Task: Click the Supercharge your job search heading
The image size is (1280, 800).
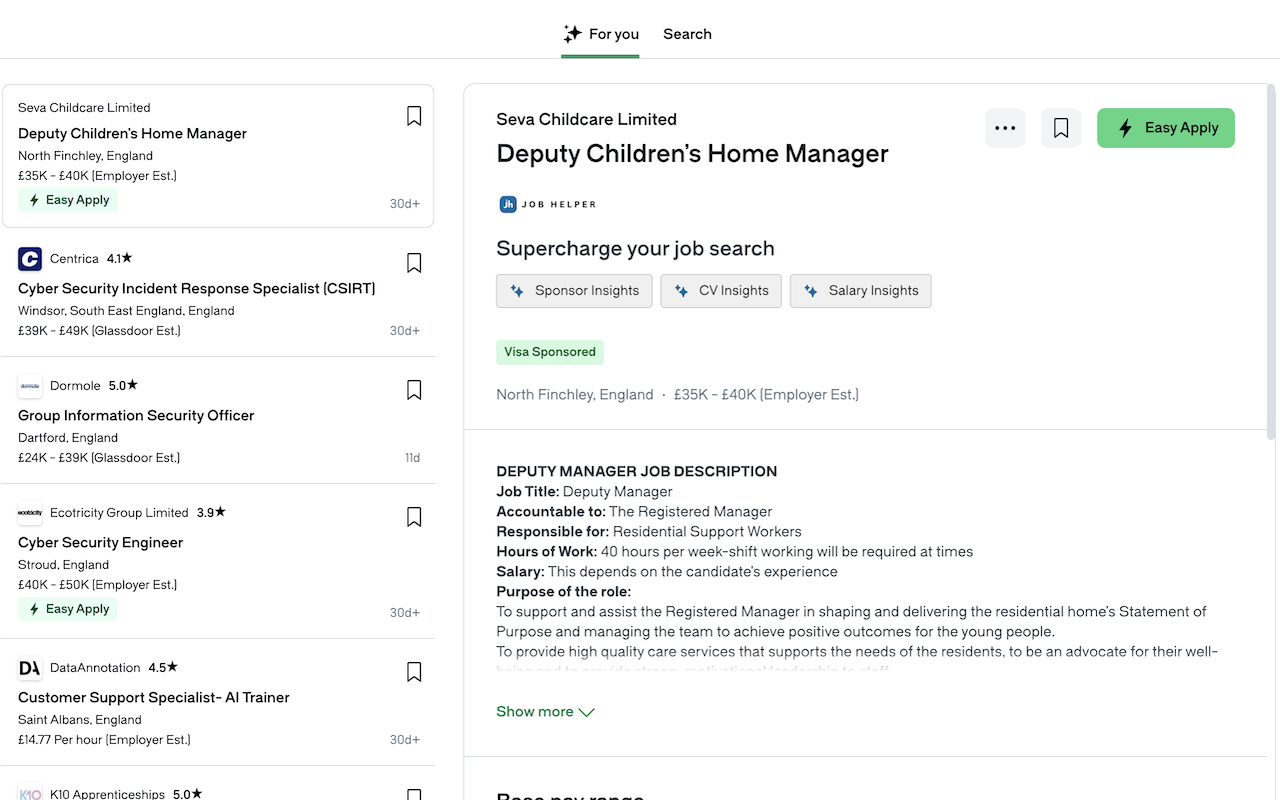Action: 635,249
